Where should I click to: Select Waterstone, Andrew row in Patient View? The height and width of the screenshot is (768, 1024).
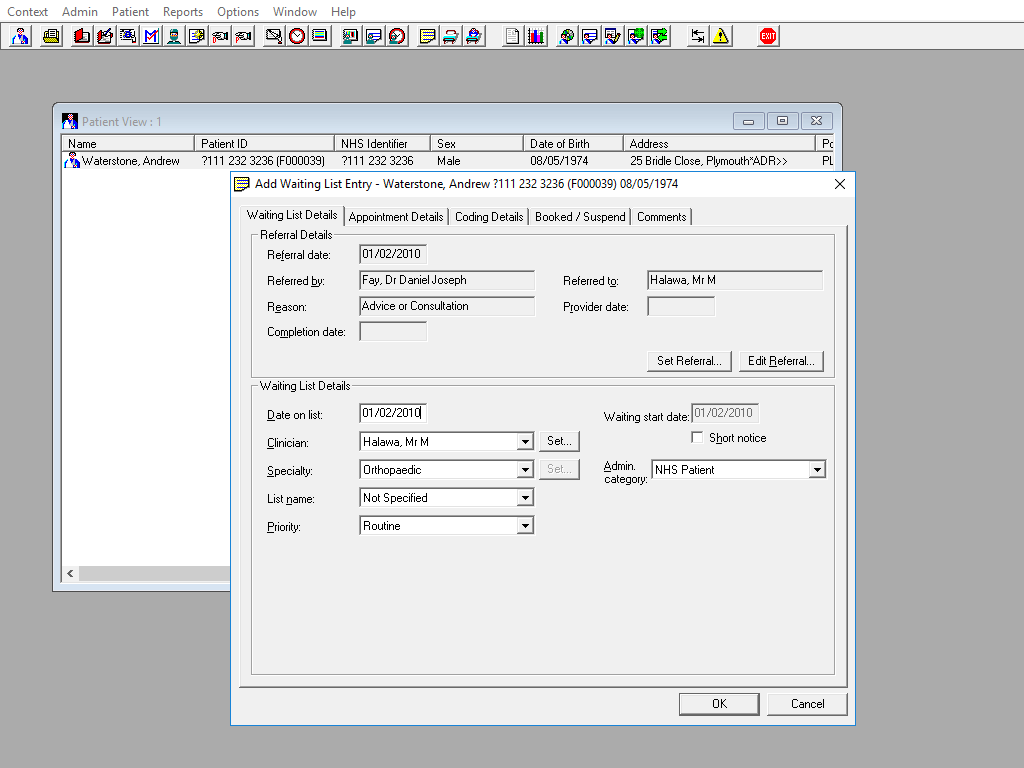click(x=447, y=161)
